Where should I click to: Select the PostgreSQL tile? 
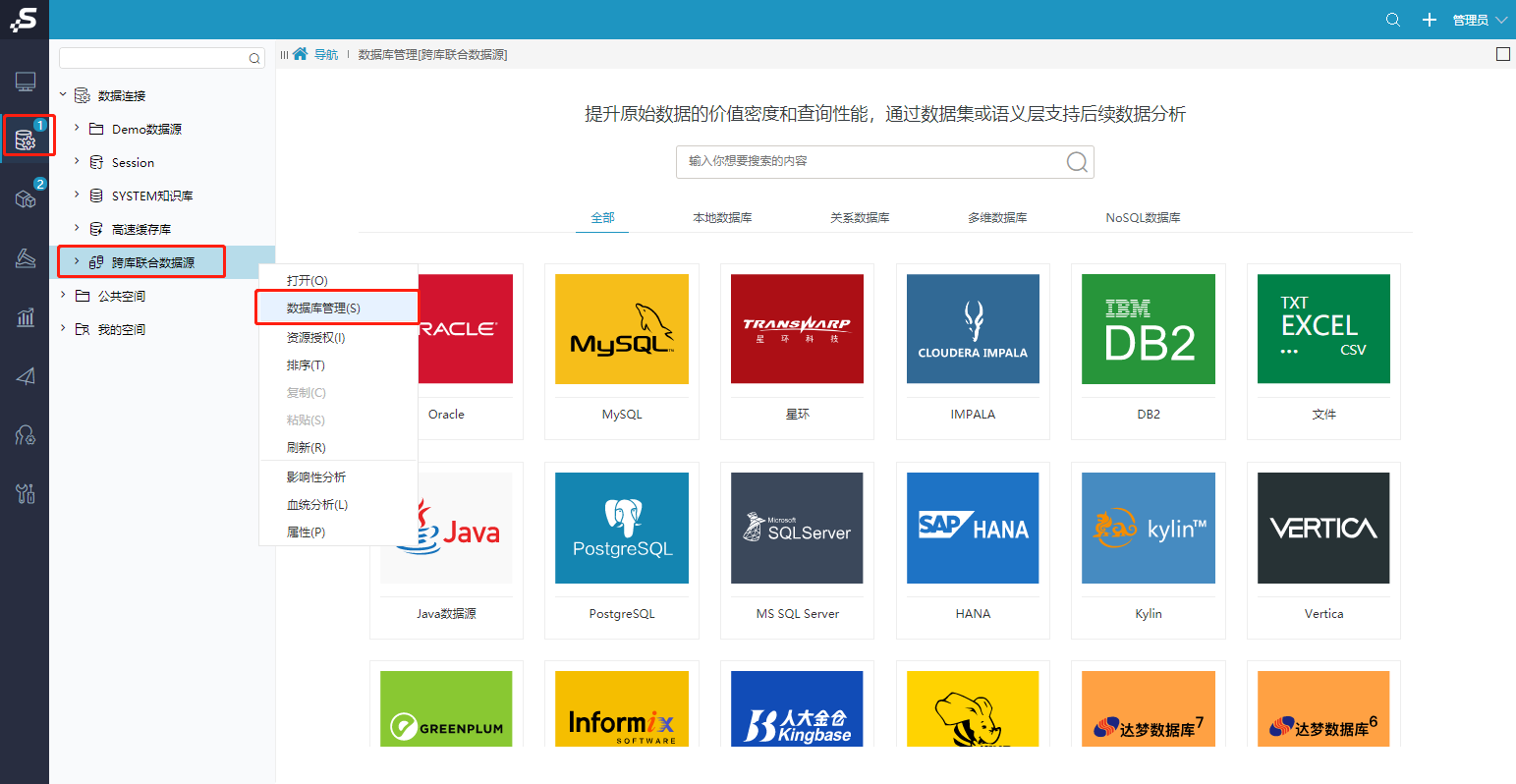(x=622, y=550)
